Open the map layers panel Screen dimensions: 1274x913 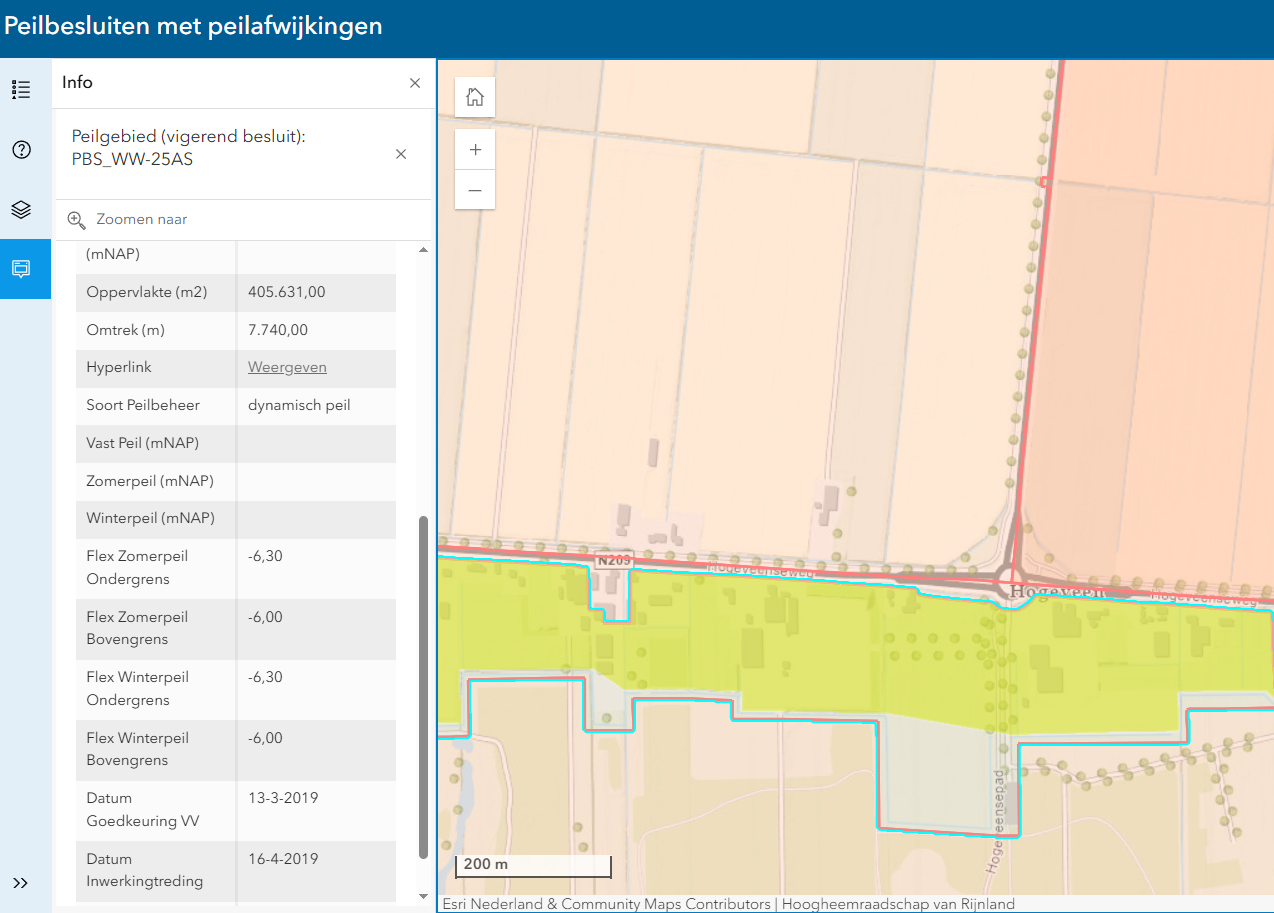coord(21,210)
